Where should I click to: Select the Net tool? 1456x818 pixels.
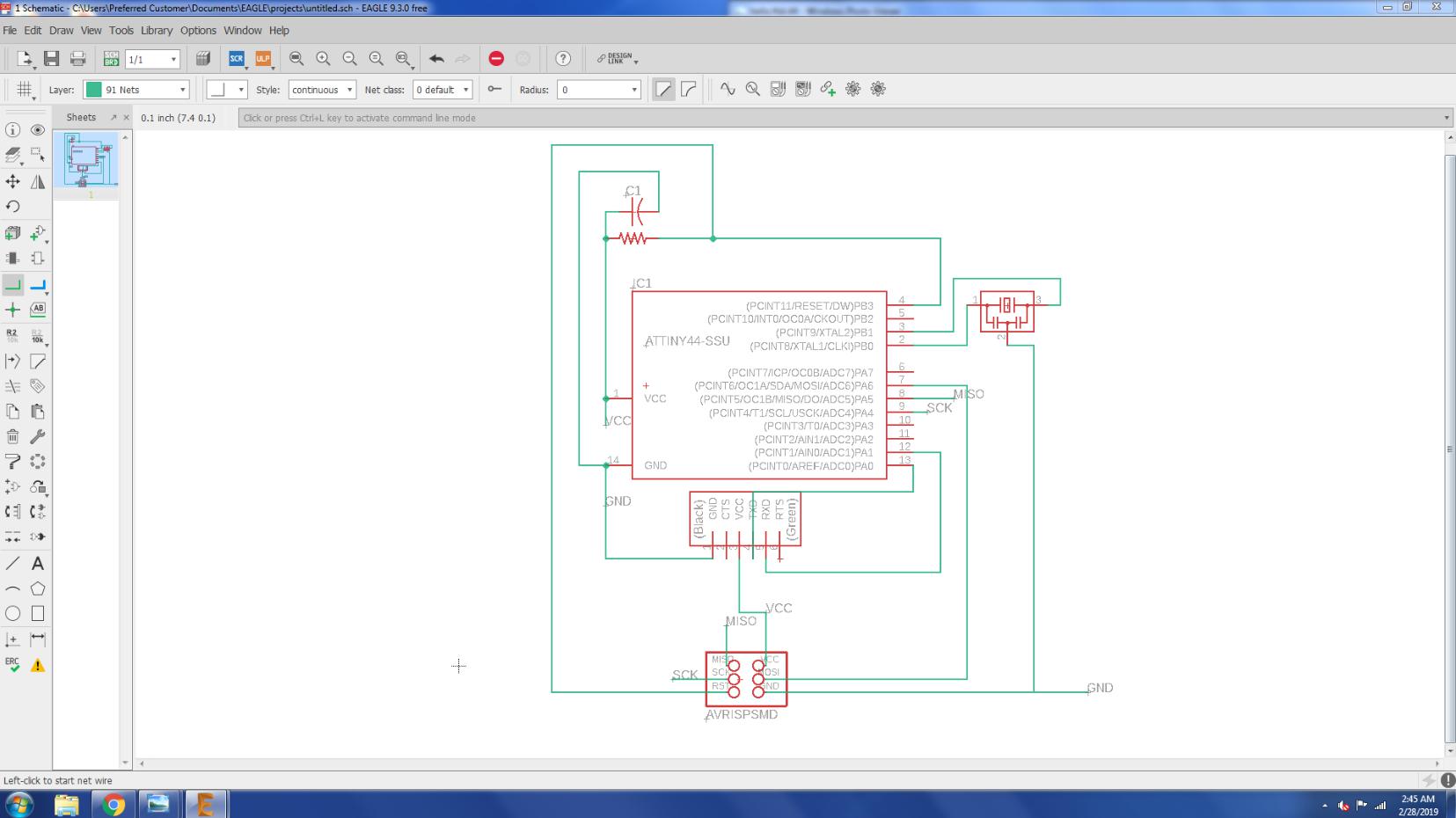pos(12,284)
